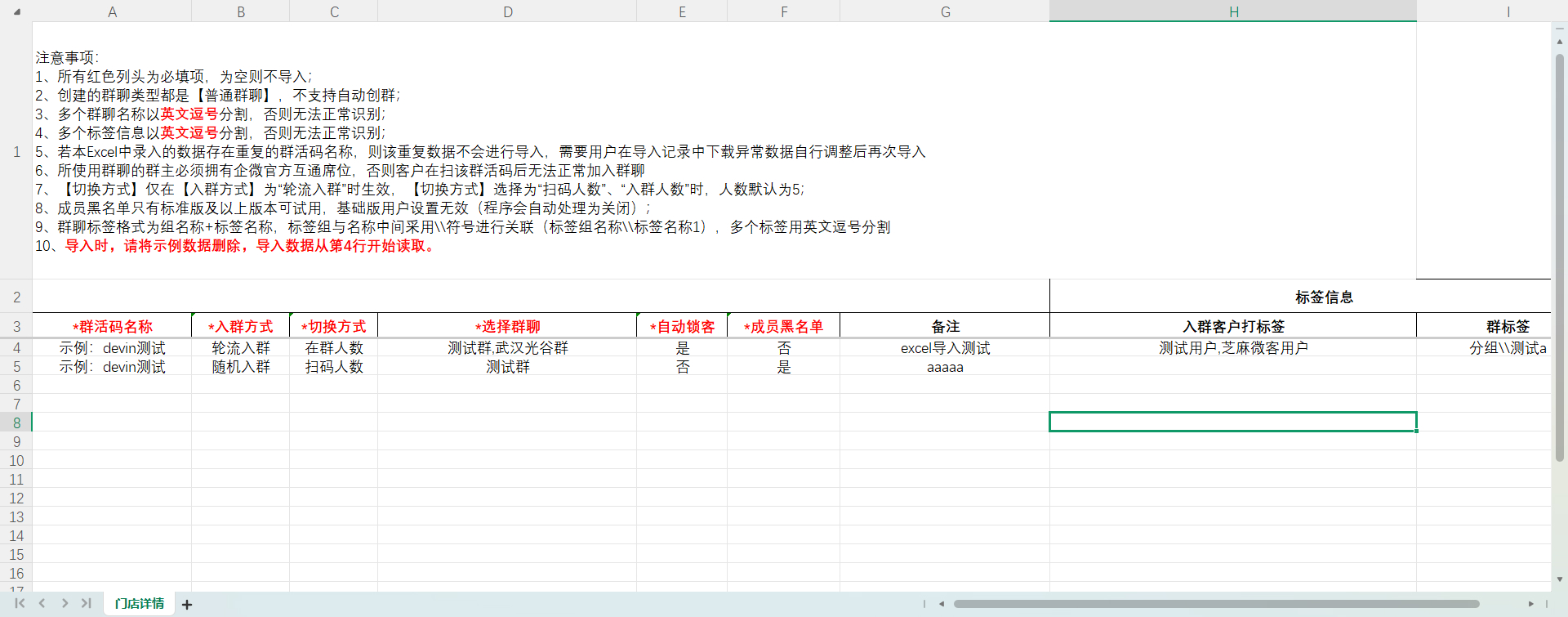Select the *群活码名称 header cell
This screenshot has width=1568, height=617.
point(112,327)
